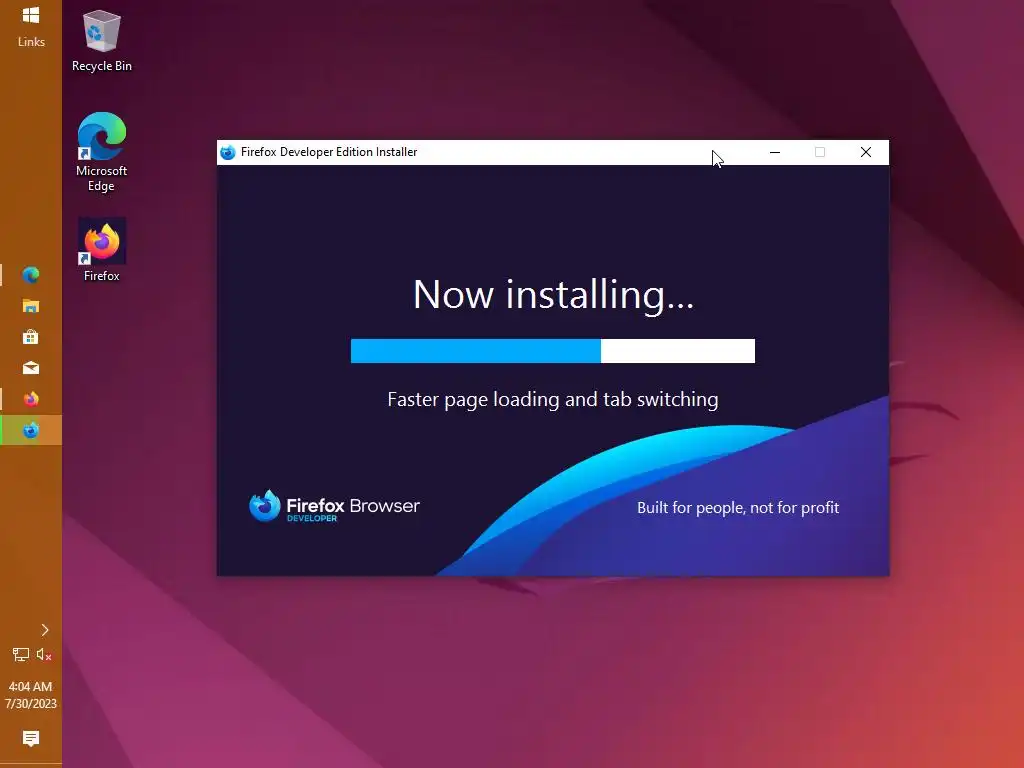
Task: Open Mail app from the taskbar
Action: point(31,368)
